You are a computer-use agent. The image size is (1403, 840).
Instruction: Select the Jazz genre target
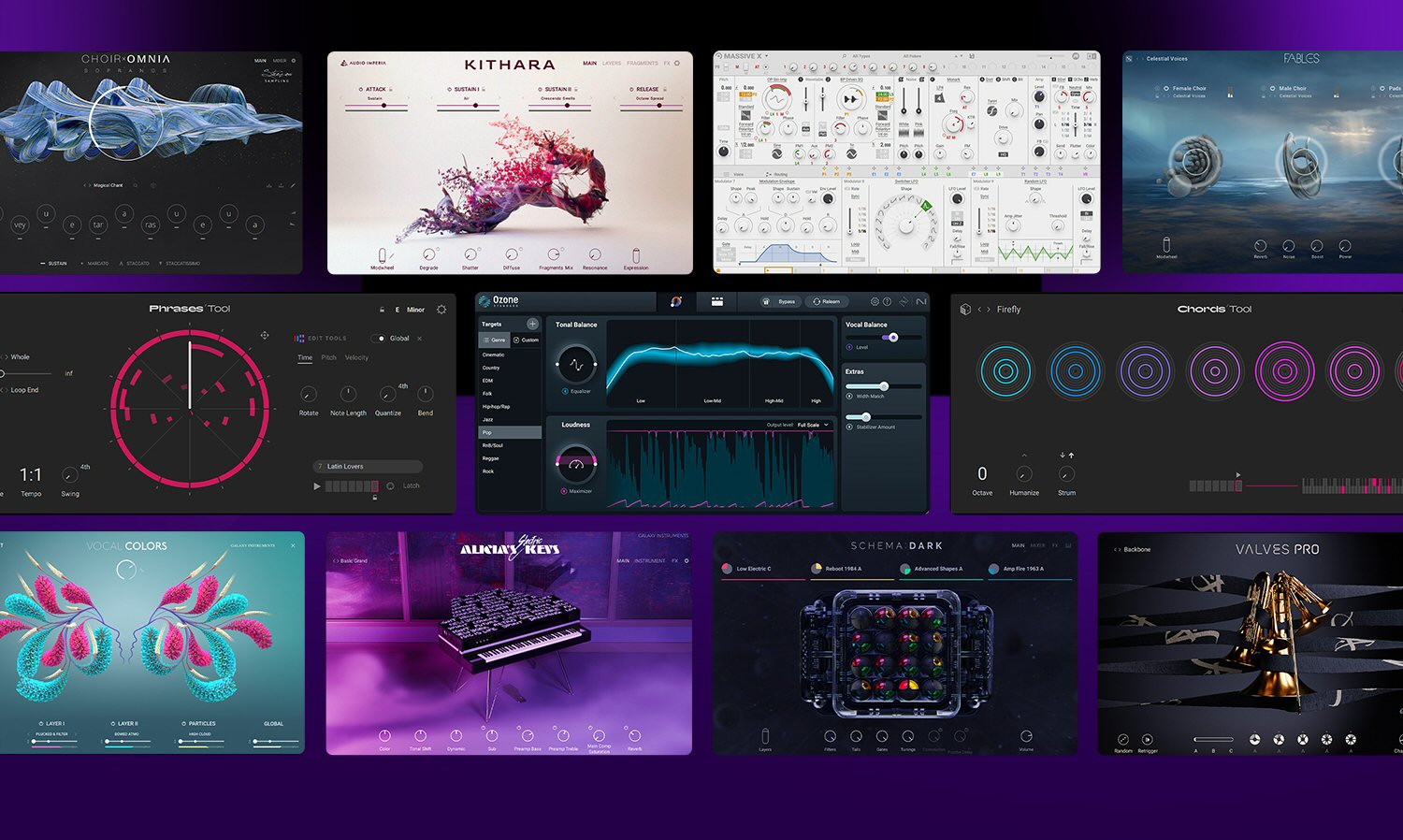coord(510,419)
